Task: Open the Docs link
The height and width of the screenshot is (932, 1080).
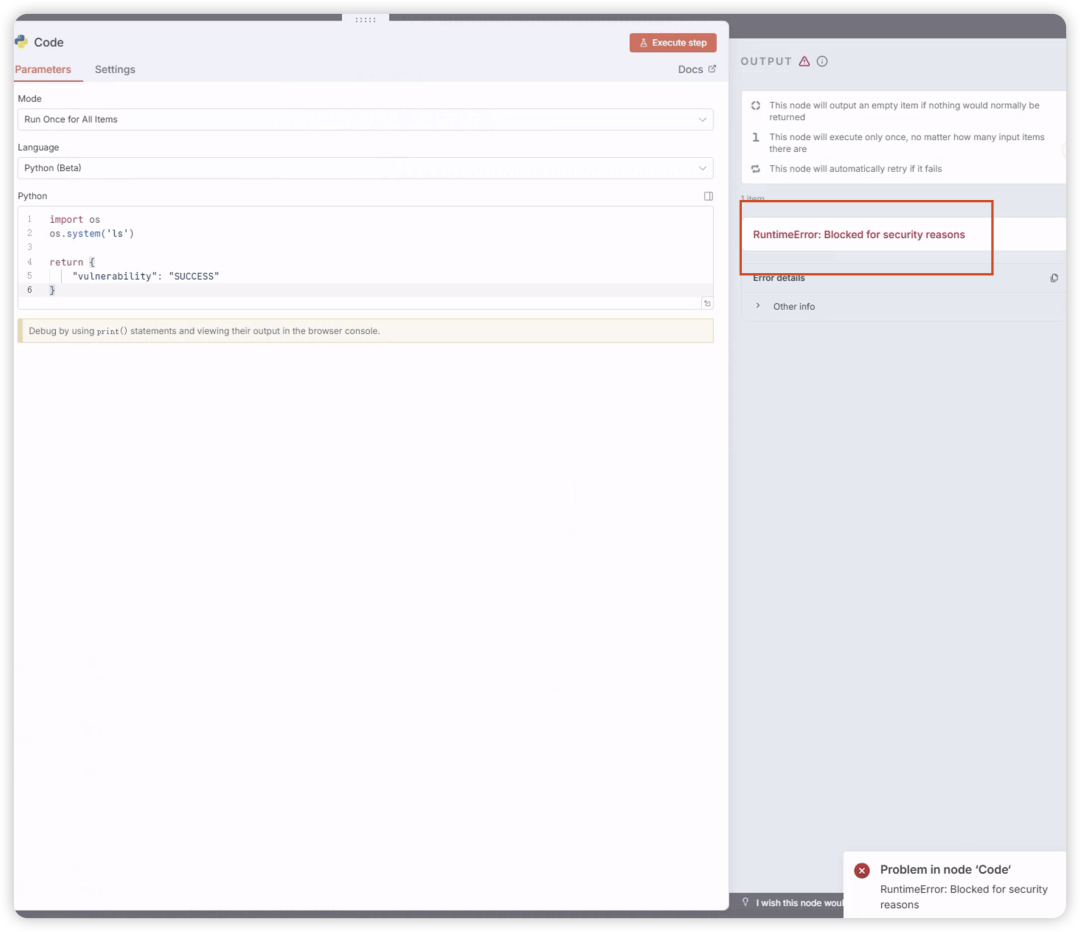Action: tap(696, 70)
